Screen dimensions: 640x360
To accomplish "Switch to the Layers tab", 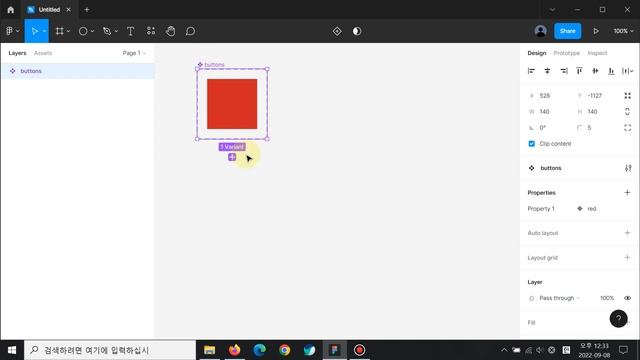I will coord(17,53).
